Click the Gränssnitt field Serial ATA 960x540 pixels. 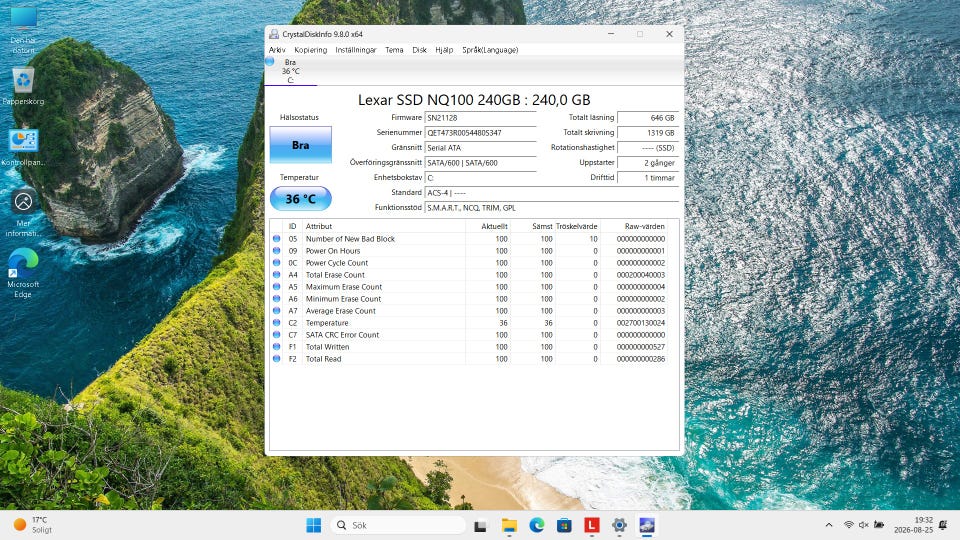481,148
